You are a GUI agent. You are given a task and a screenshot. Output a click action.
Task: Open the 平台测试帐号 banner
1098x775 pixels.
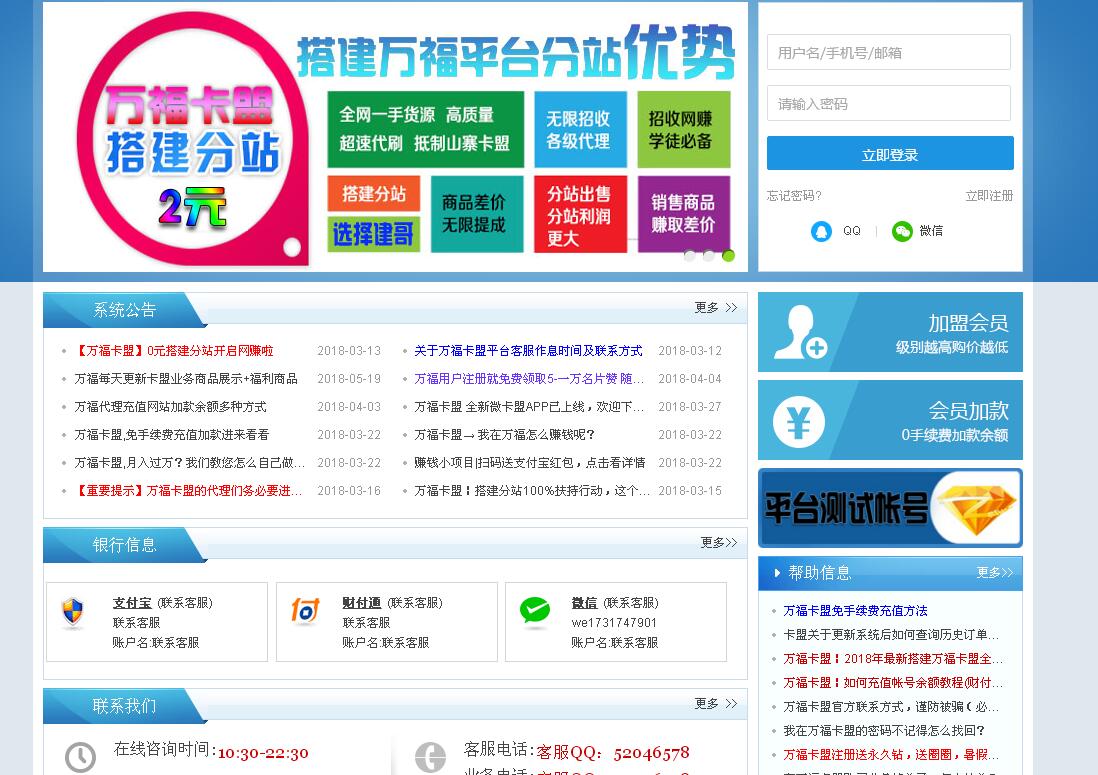(890, 508)
